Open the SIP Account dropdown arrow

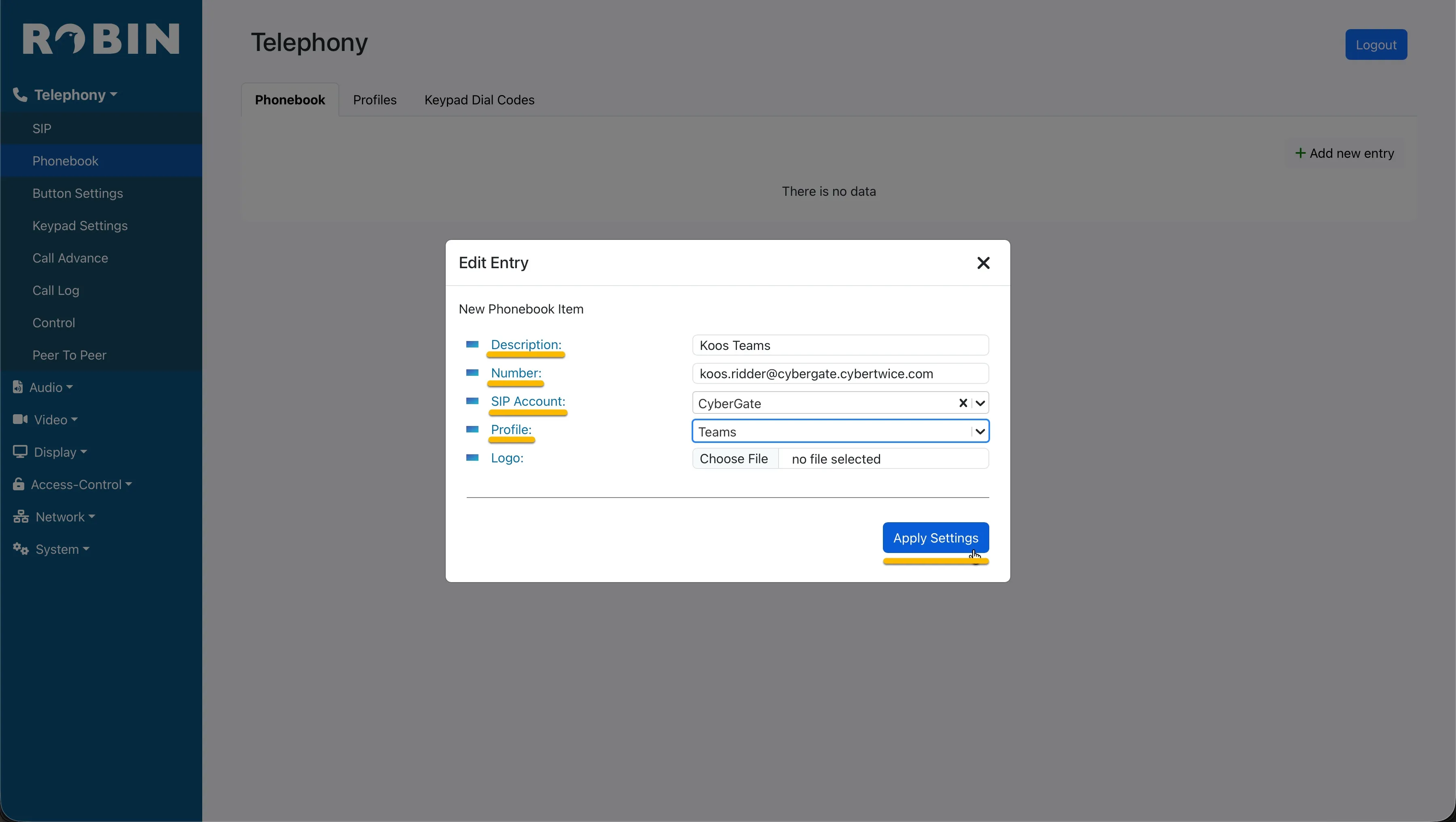(980, 403)
